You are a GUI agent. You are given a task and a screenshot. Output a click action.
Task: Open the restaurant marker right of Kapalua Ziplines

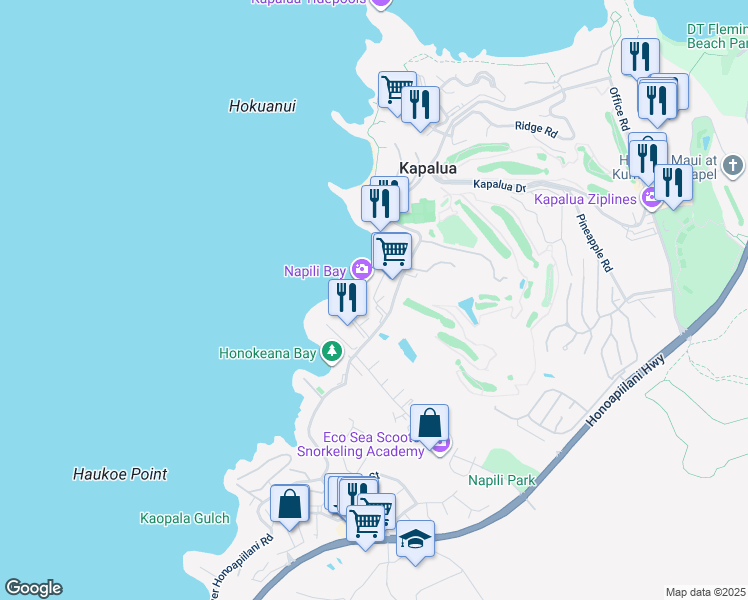click(673, 182)
